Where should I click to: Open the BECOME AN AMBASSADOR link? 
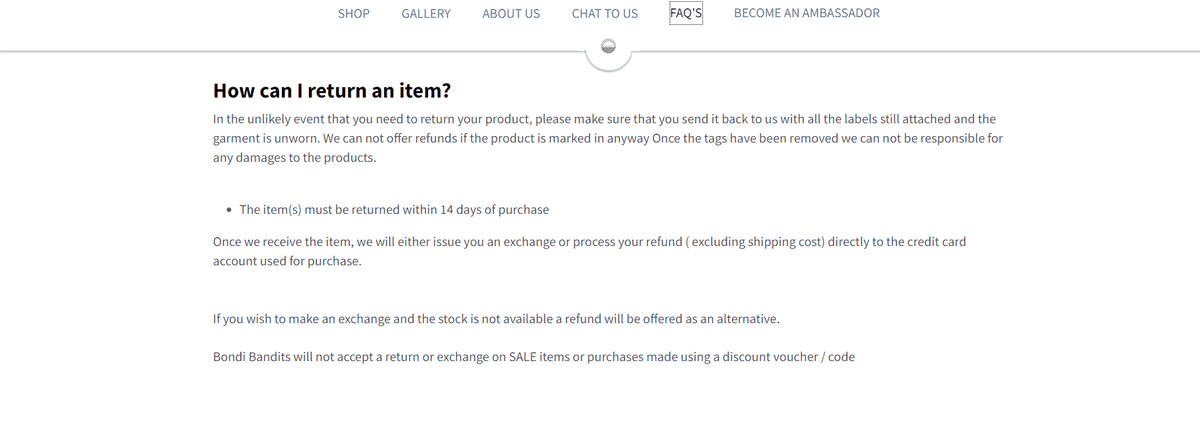(807, 13)
